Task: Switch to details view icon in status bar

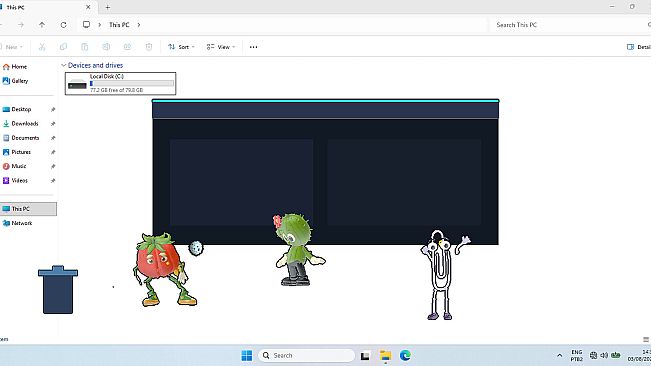Action: click(x=646, y=339)
